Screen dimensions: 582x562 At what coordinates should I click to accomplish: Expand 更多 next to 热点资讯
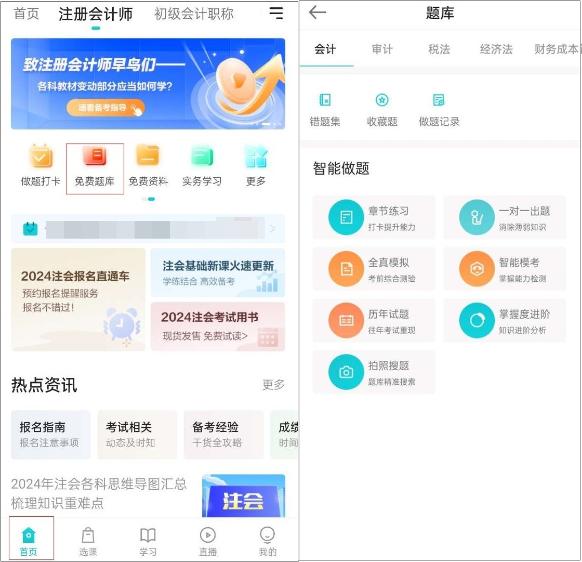pos(274,385)
